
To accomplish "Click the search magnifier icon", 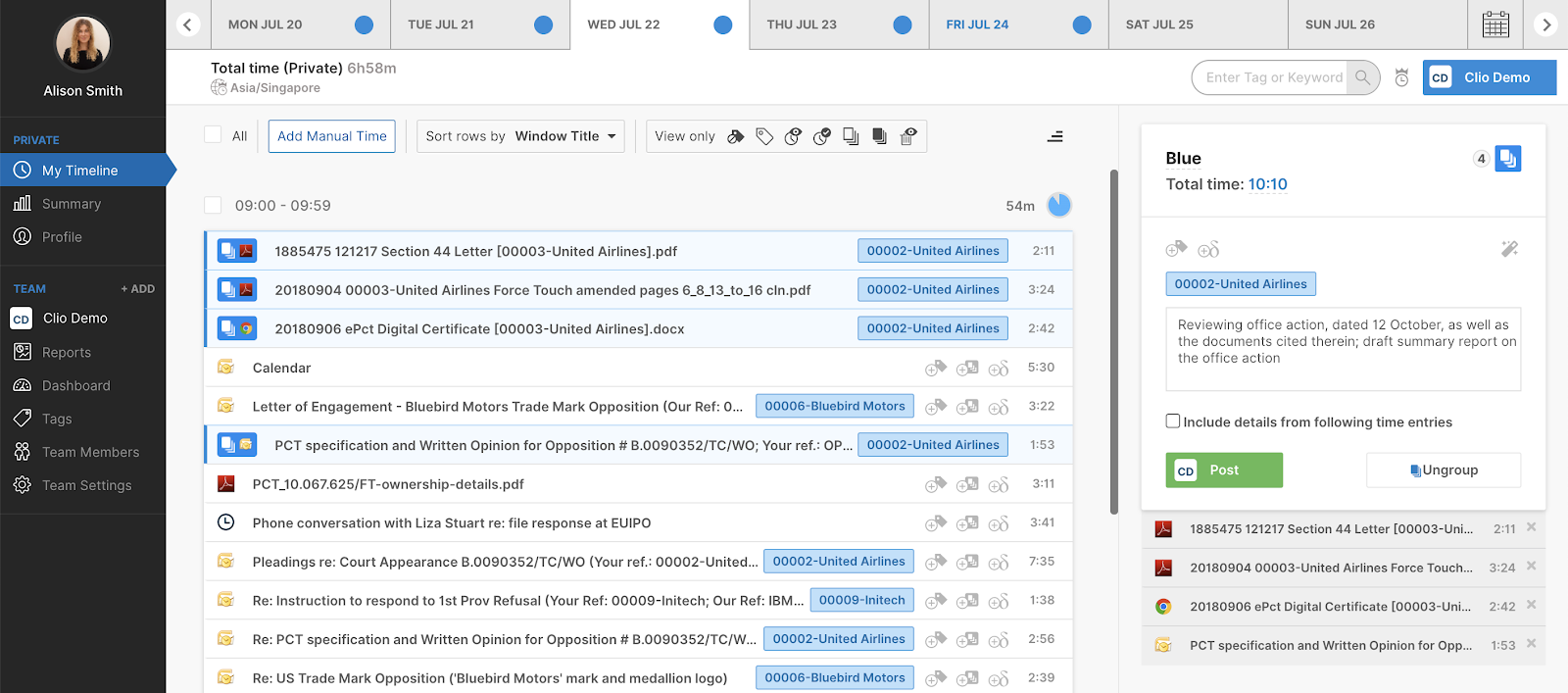I will coord(1362,77).
